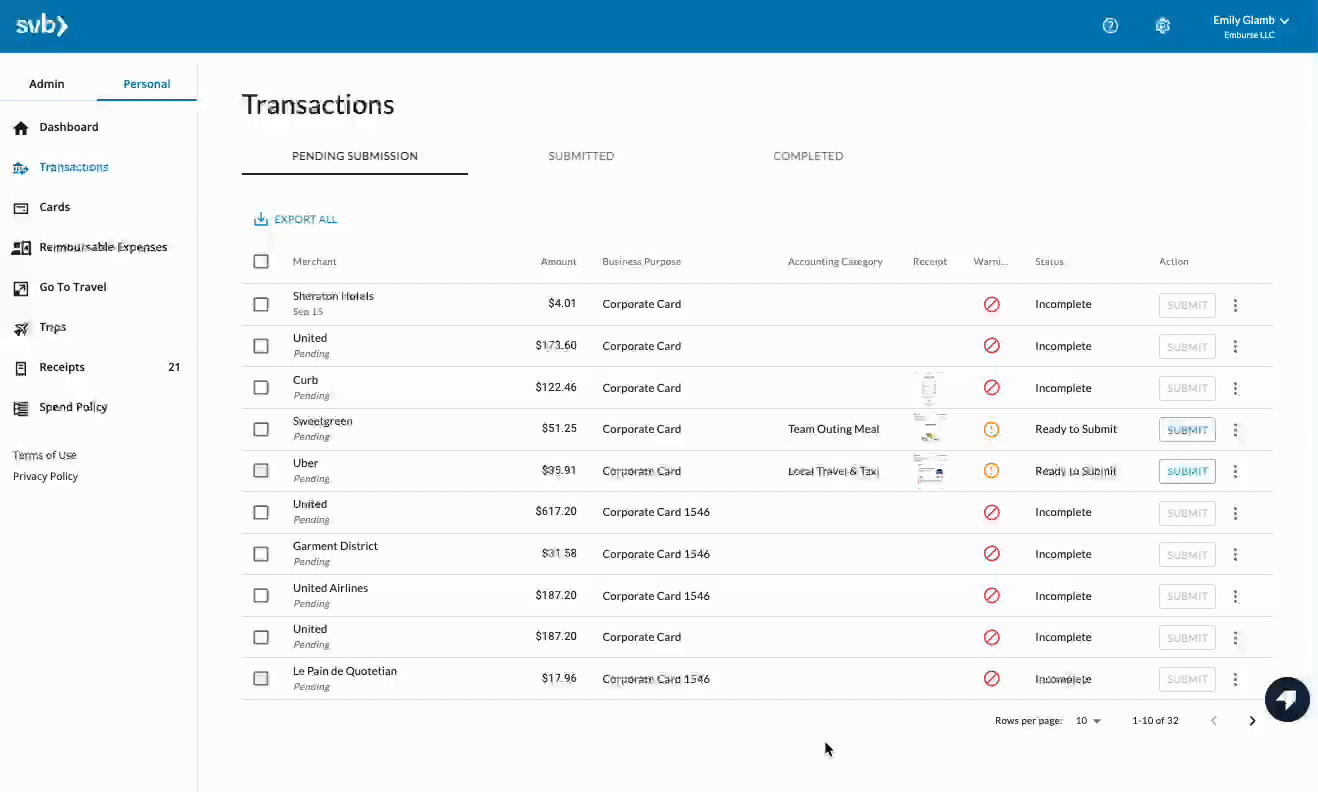Open the Terms of Use link
This screenshot has width=1318, height=792.
tap(45, 455)
